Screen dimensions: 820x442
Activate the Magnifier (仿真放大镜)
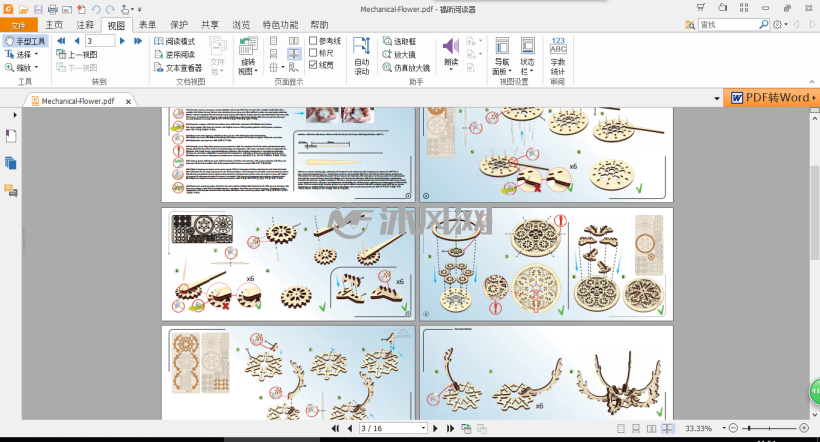click(x=406, y=67)
